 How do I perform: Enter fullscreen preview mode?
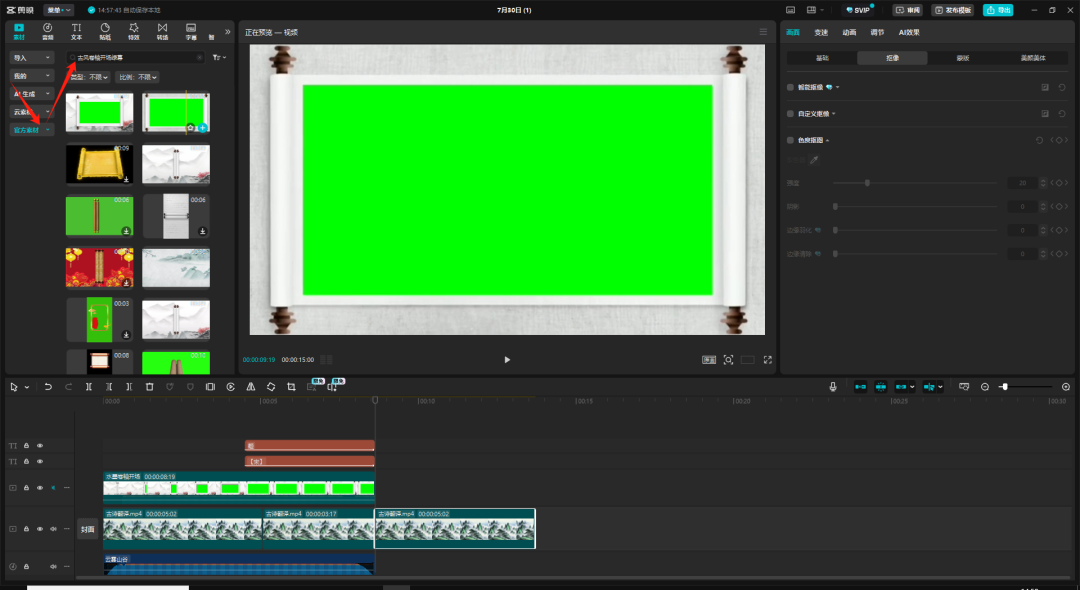[768, 360]
